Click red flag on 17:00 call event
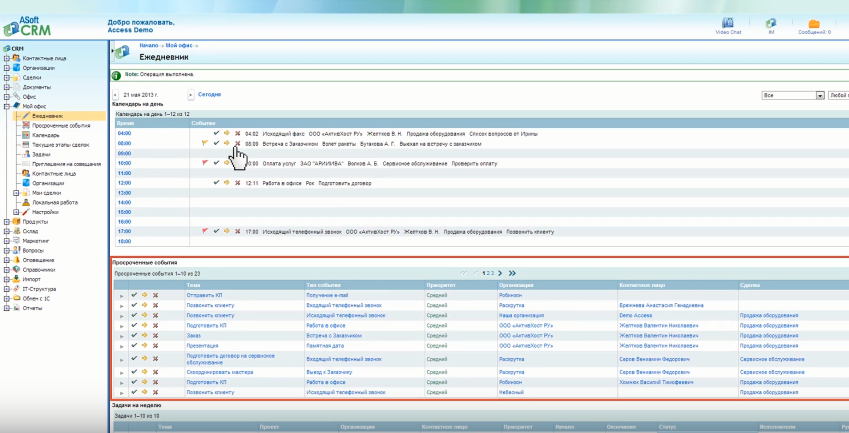This screenshot has height=433, width=849. [205, 231]
